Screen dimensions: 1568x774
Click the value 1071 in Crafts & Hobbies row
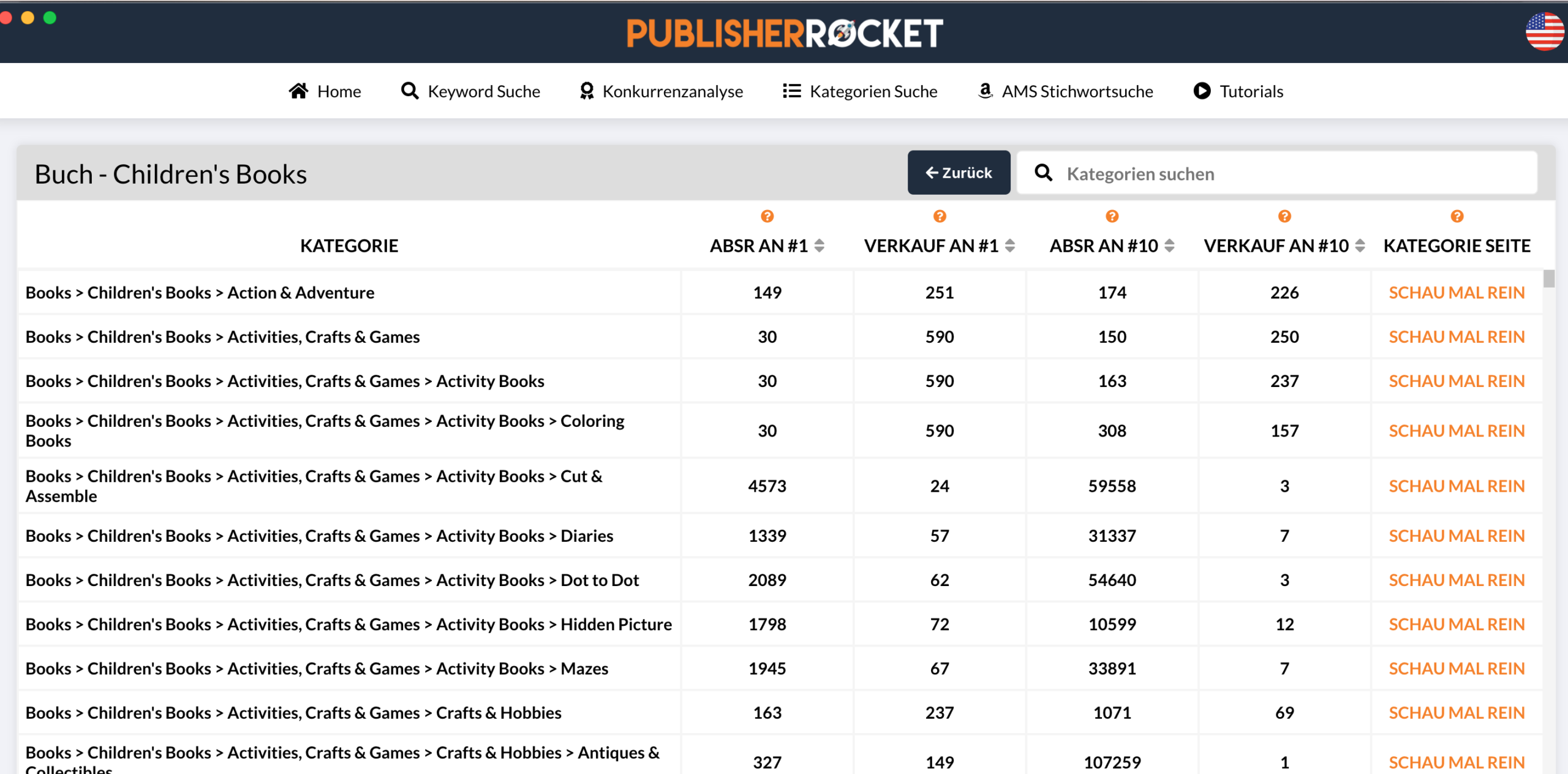(1112, 713)
